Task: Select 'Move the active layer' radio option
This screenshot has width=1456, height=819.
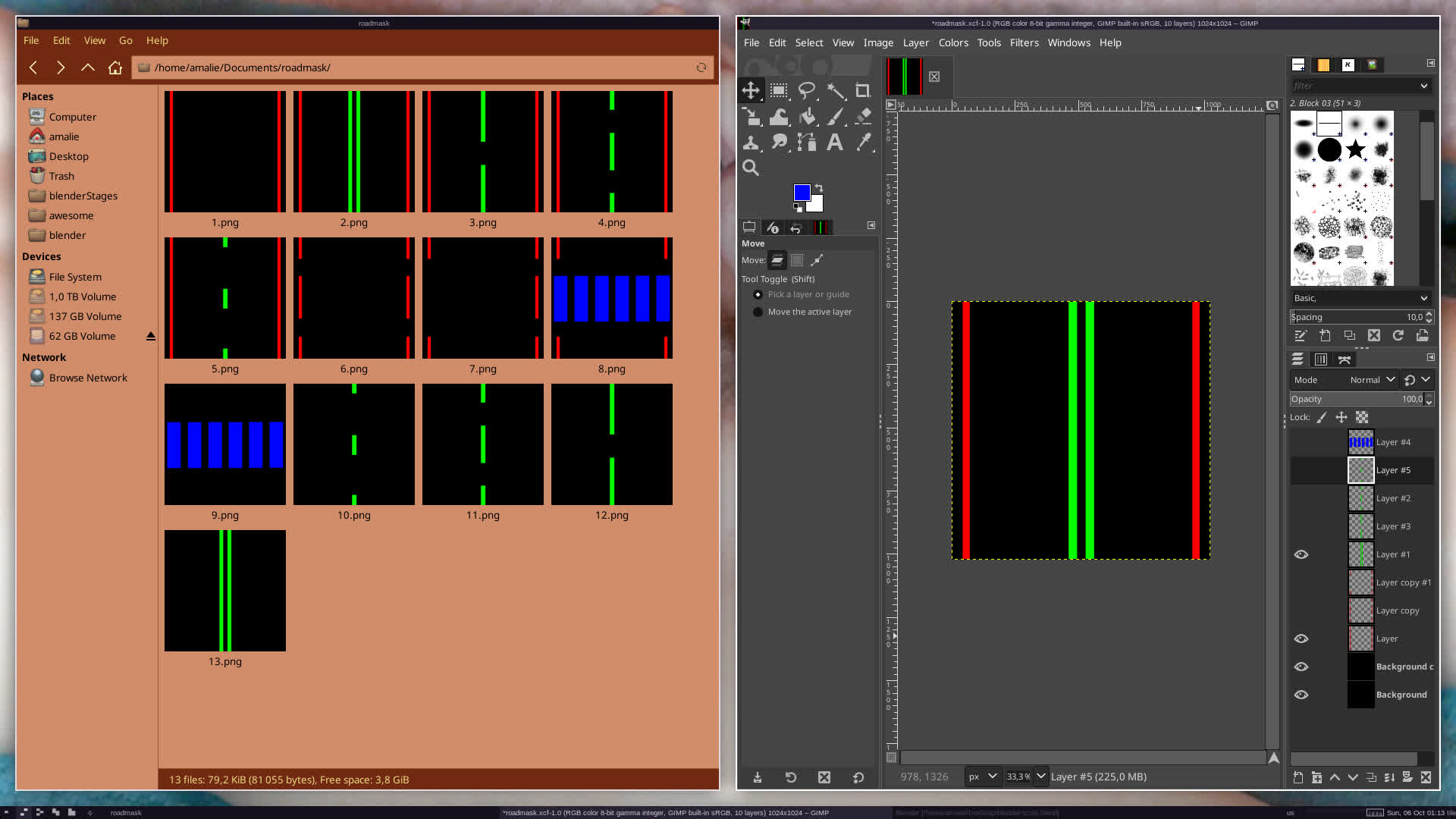Action: tap(758, 312)
